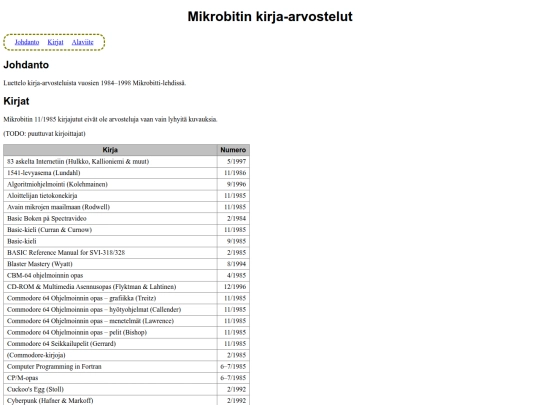Click the TODO: puuttuvat kirjoittajat note

44,133
